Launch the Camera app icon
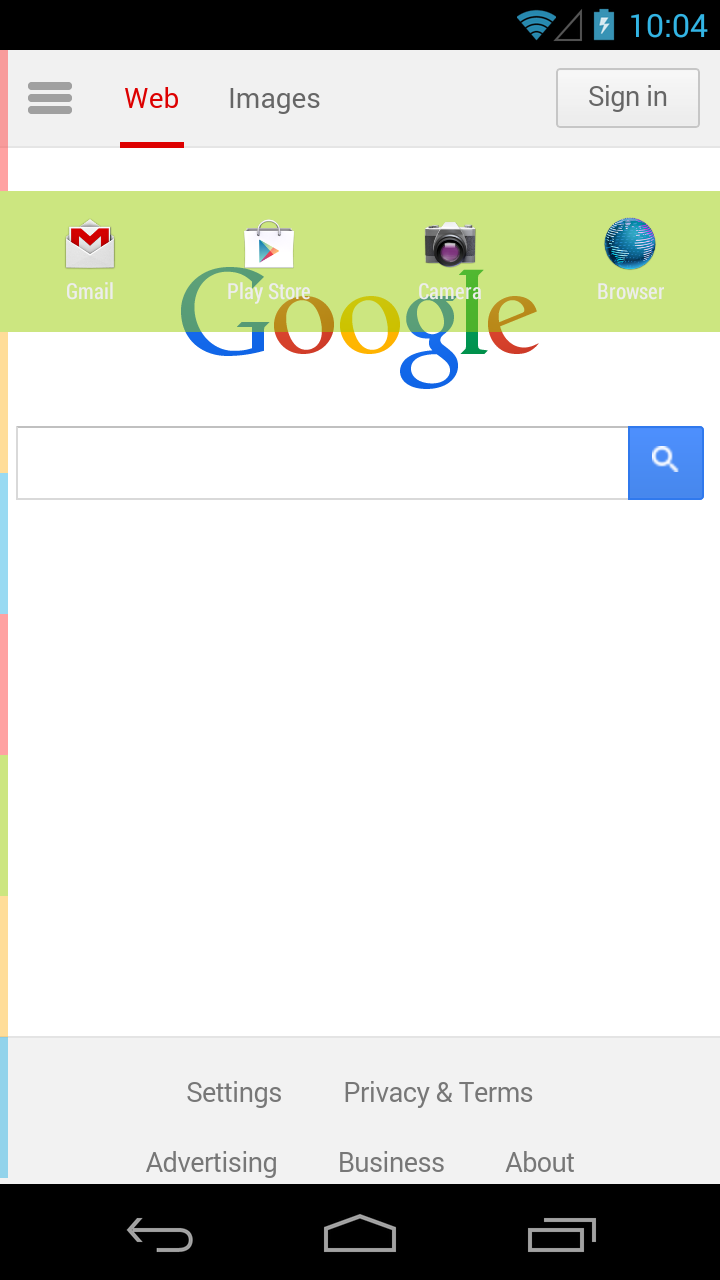The image size is (720, 1280). [450, 245]
